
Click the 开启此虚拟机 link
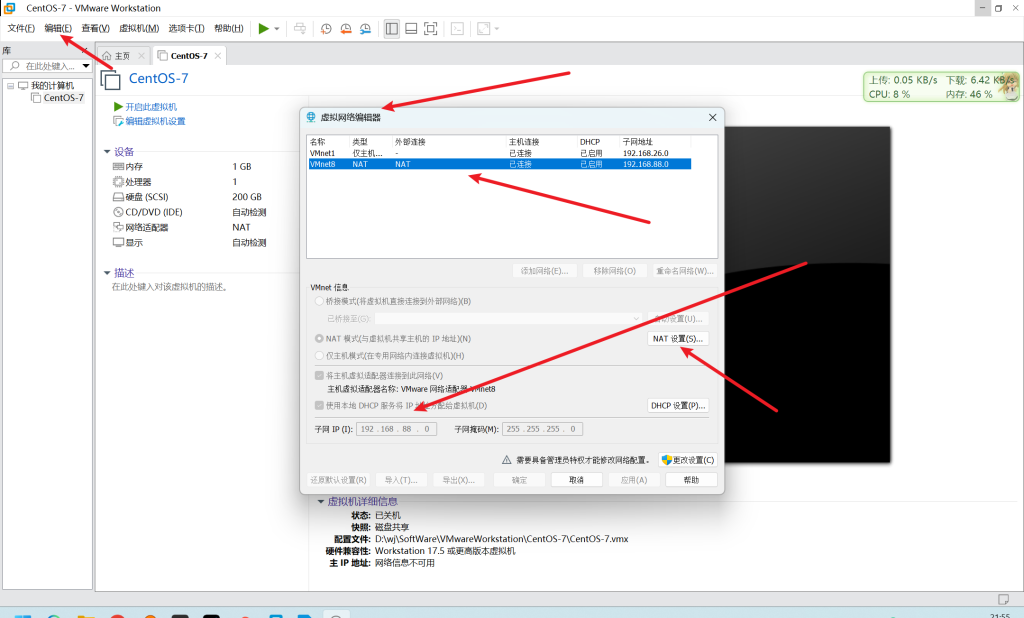[x=151, y=106]
